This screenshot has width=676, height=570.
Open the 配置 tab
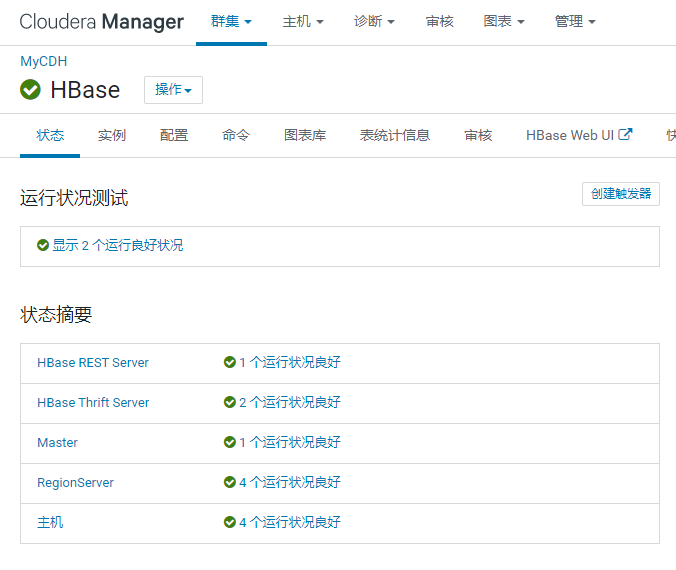coord(174,135)
